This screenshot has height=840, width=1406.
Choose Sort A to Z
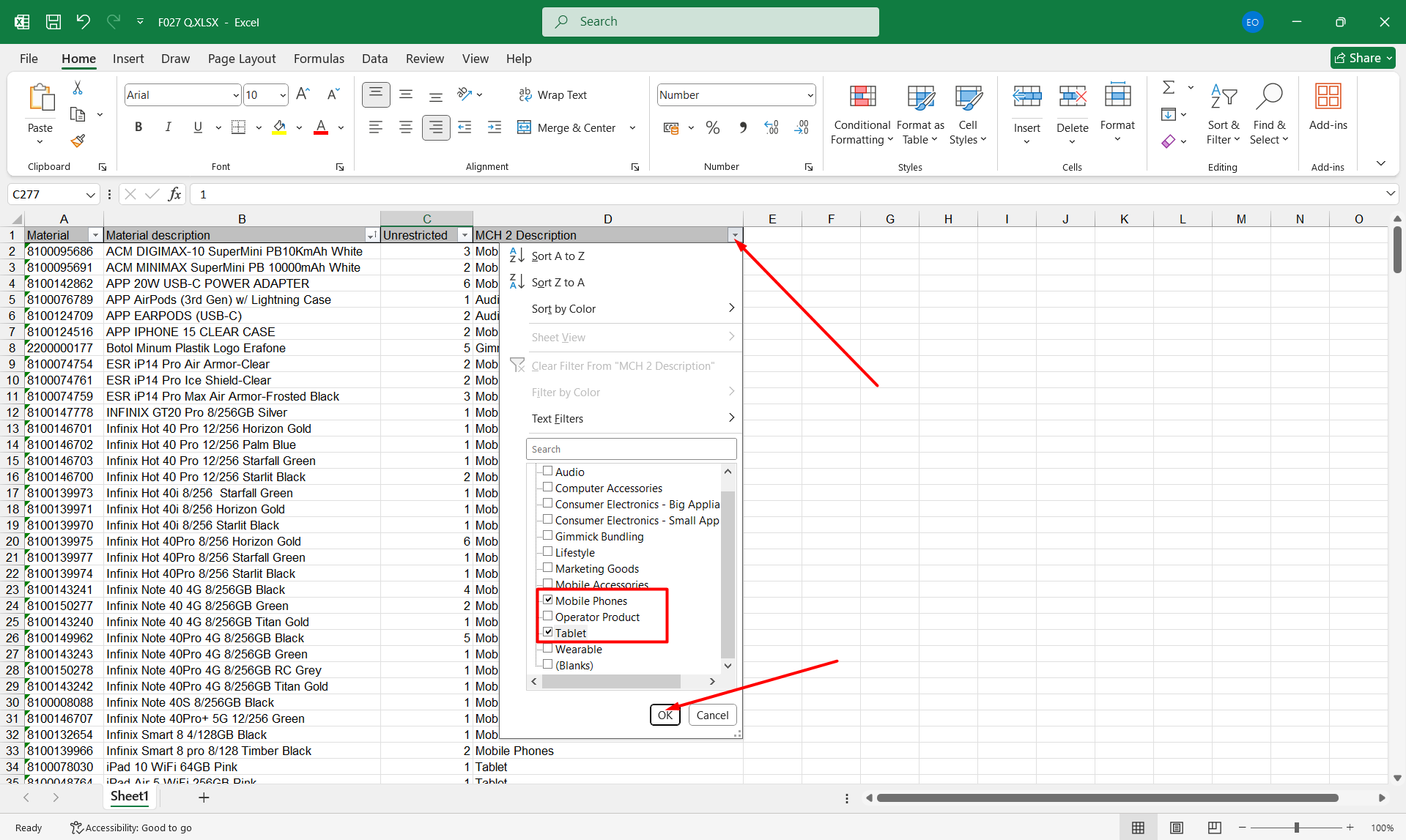[x=558, y=256]
